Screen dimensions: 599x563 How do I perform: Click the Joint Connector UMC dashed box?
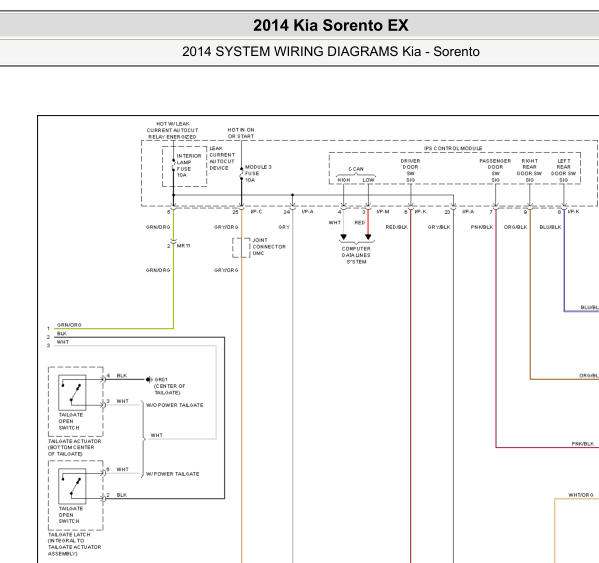[241, 248]
